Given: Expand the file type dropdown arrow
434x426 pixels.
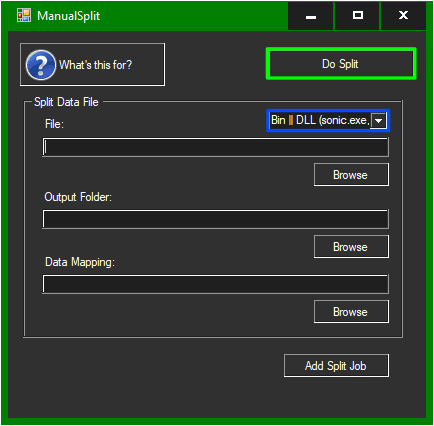Looking at the screenshot, I should 378,121.
